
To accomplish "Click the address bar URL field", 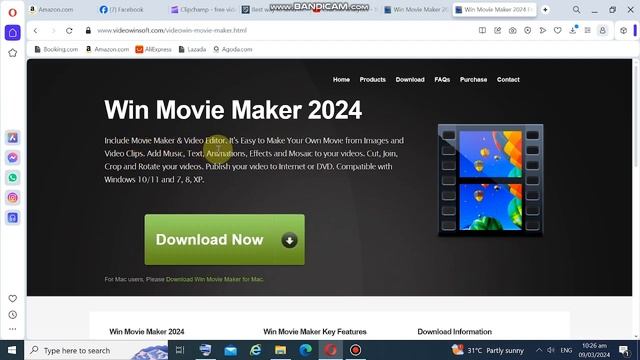I will [172, 31].
